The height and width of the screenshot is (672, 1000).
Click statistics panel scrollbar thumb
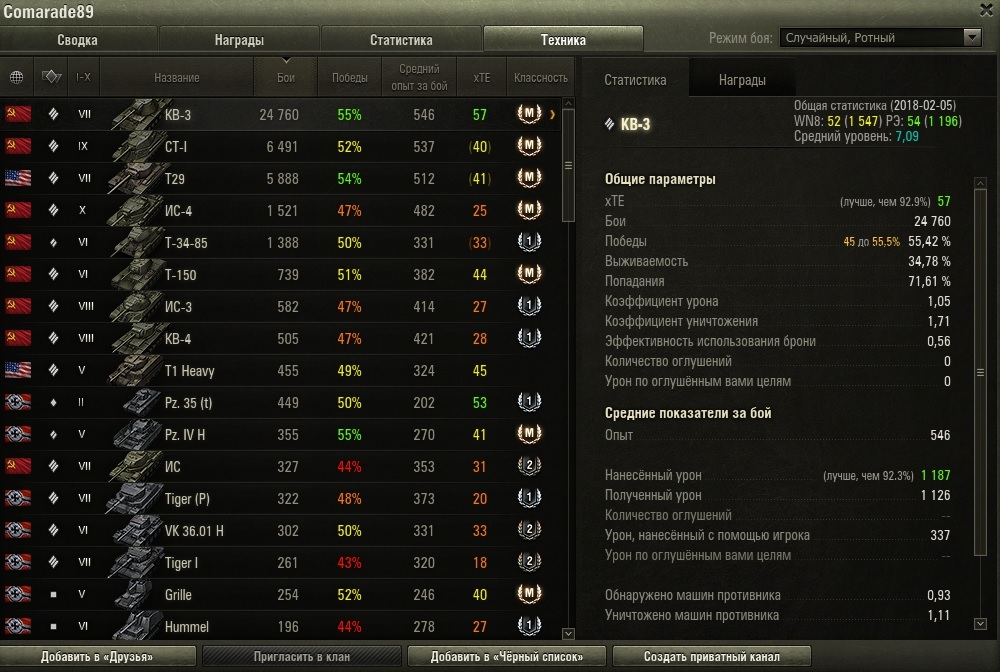pyautogui.click(x=980, y=372)
